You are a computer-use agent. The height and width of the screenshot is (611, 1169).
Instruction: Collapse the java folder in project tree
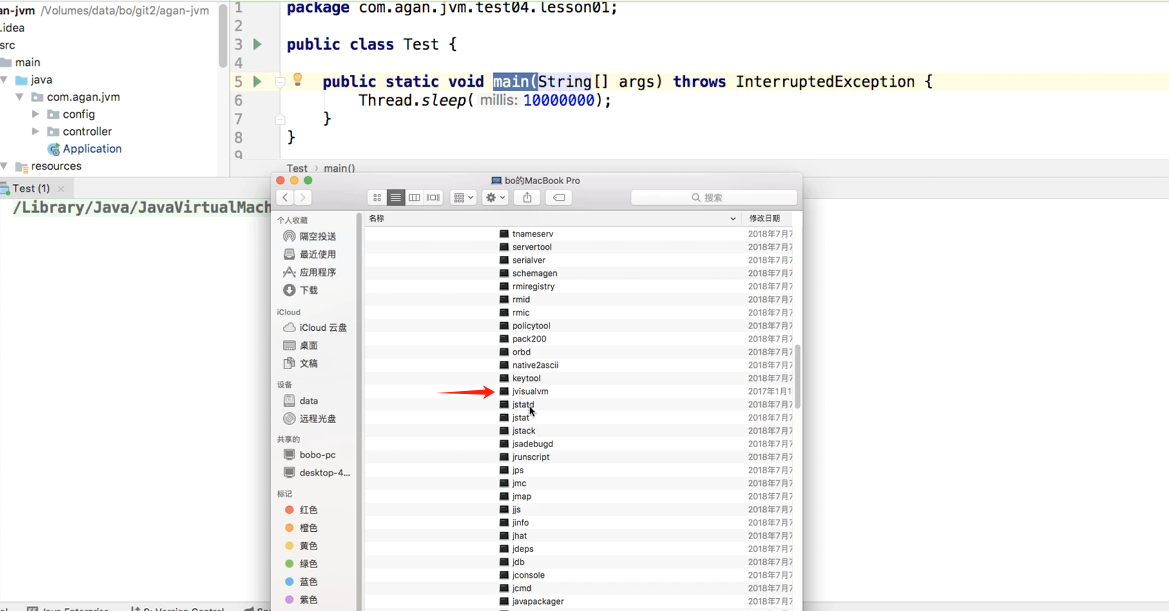coord(4,80)
